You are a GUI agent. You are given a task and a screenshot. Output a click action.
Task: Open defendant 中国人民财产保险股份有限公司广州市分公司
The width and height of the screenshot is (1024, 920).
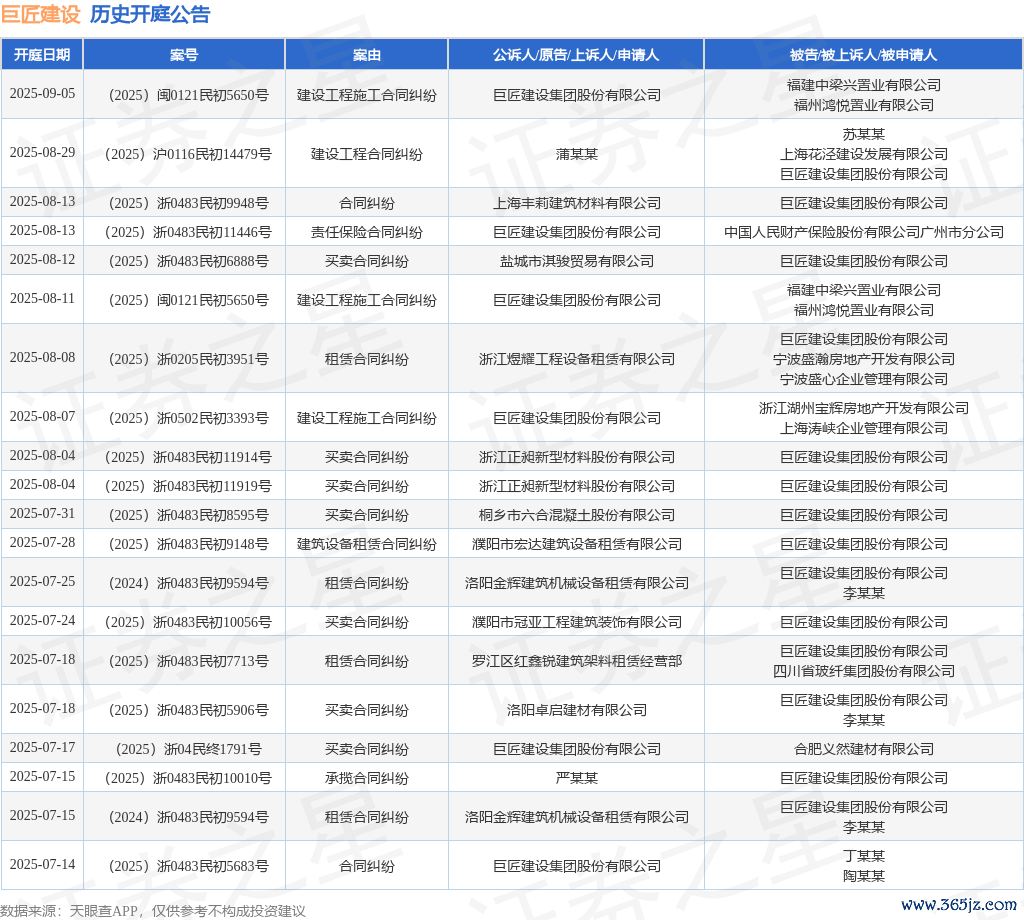pos(863,232)
